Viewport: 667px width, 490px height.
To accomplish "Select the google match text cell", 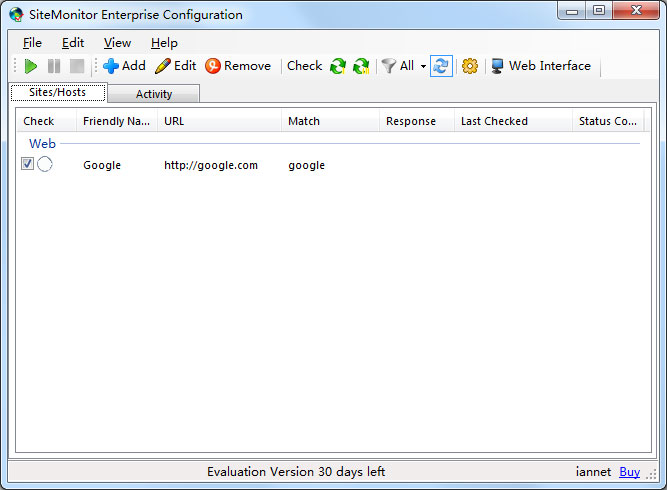I will tap(306, 165).
